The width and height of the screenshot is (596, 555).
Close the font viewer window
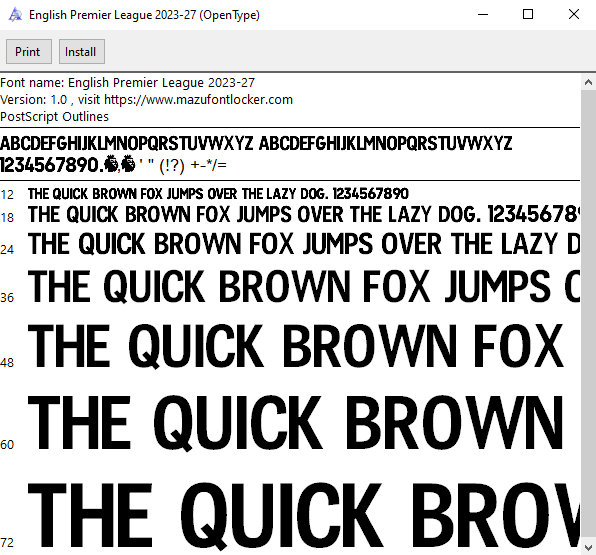[574, 15]
